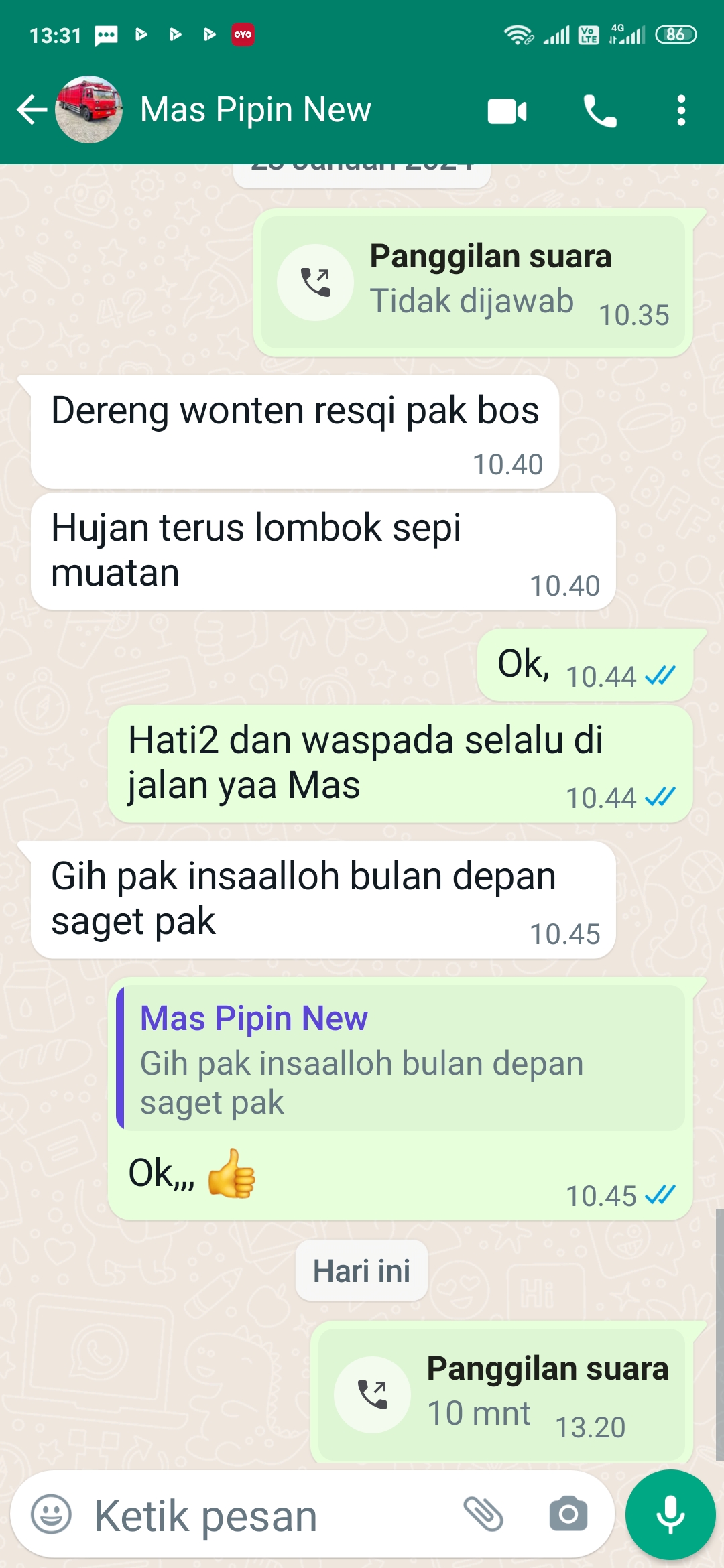Open contact info via Mas Pipin New title
The height and width of the screenshot is (1568, 724).
tap(255, 110)
